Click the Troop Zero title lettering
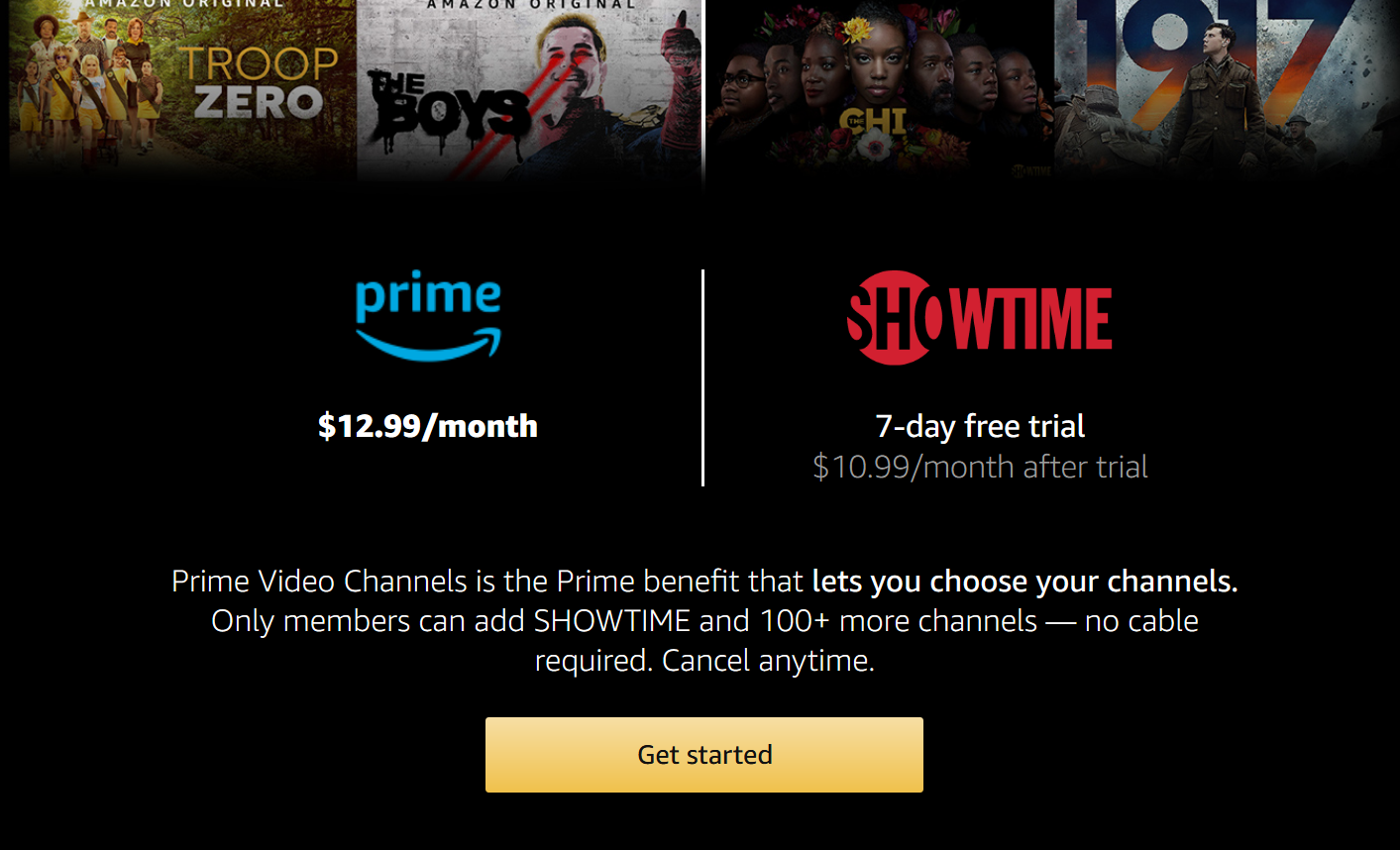Viewport: 1400px width, 850px height. 259,81
